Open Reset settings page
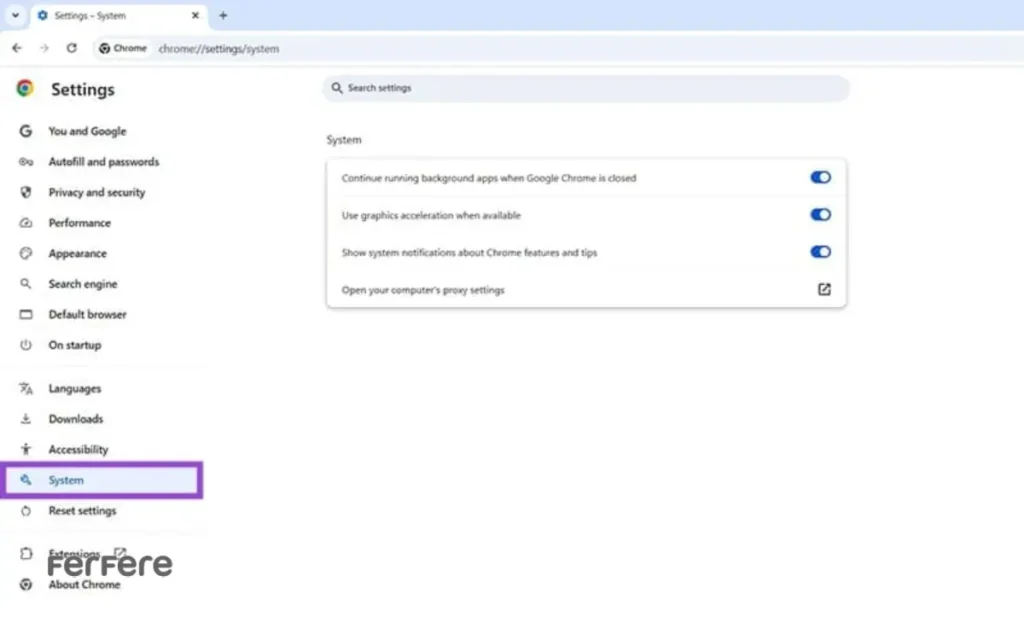This screenshot has width=1024, height=617. [x=82, y=511]
